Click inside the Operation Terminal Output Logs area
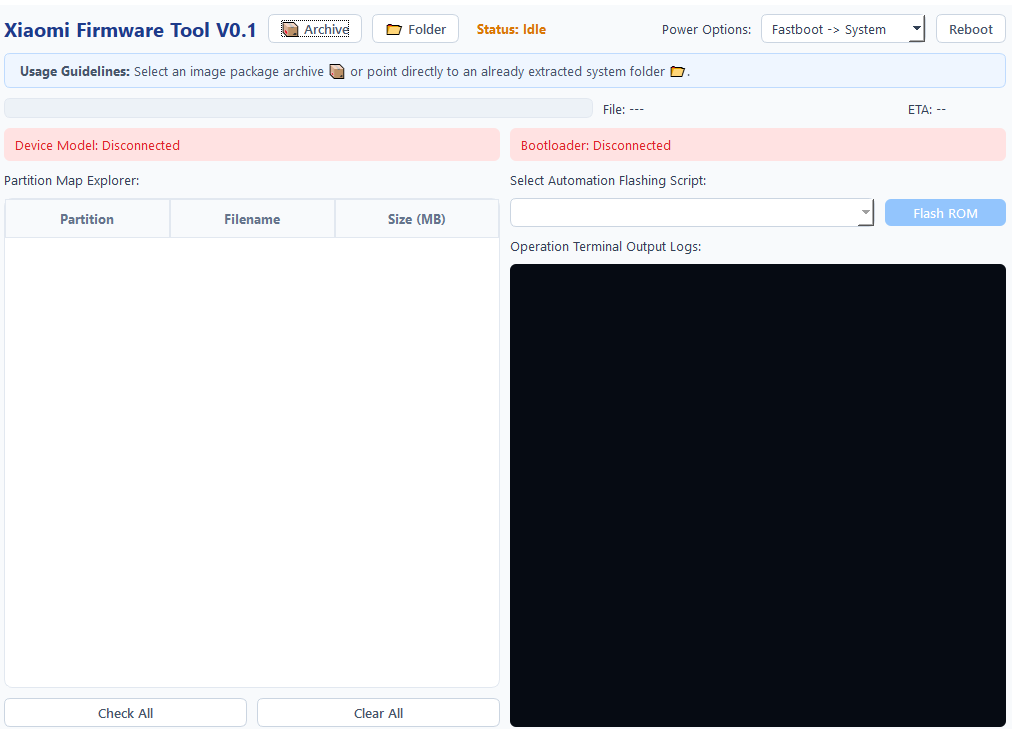Image resolution: width=1012 pixels, height=729 pixels. [758, 495]
